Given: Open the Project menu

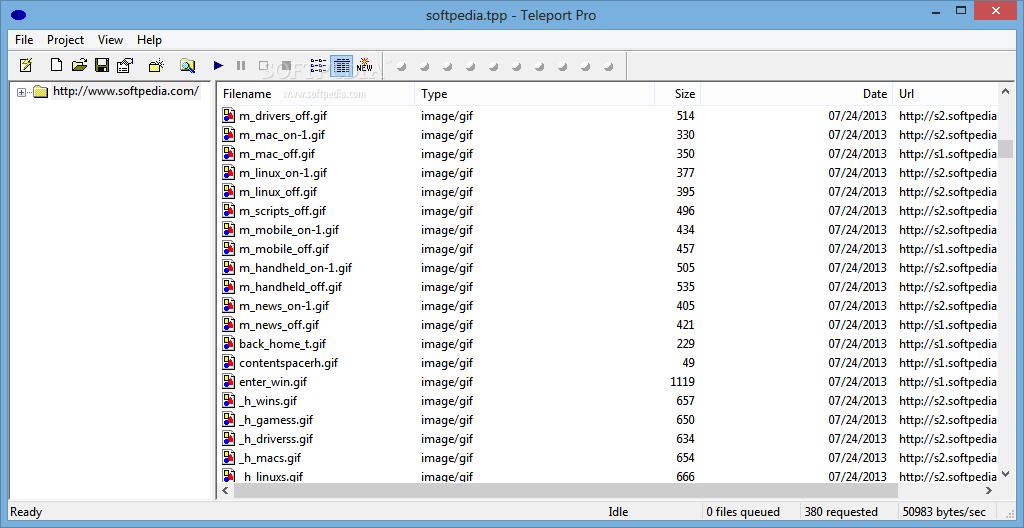Looking at the screenshot, I should [65, 40].
